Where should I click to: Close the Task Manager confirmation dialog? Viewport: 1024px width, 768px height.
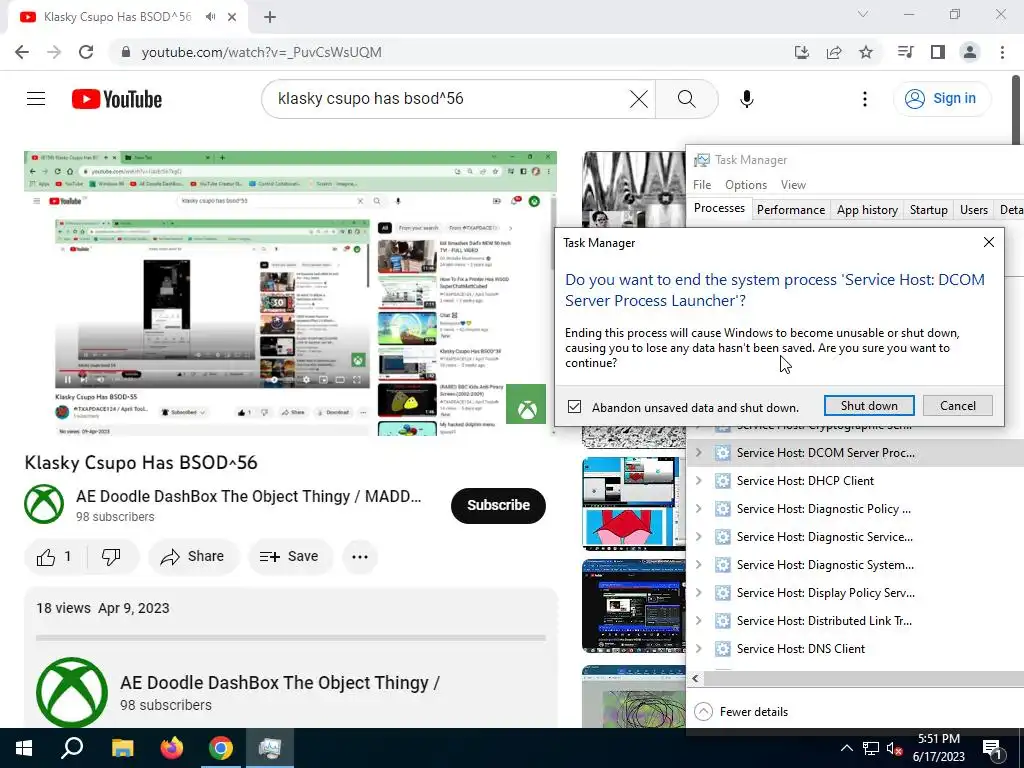pos(989,242)
